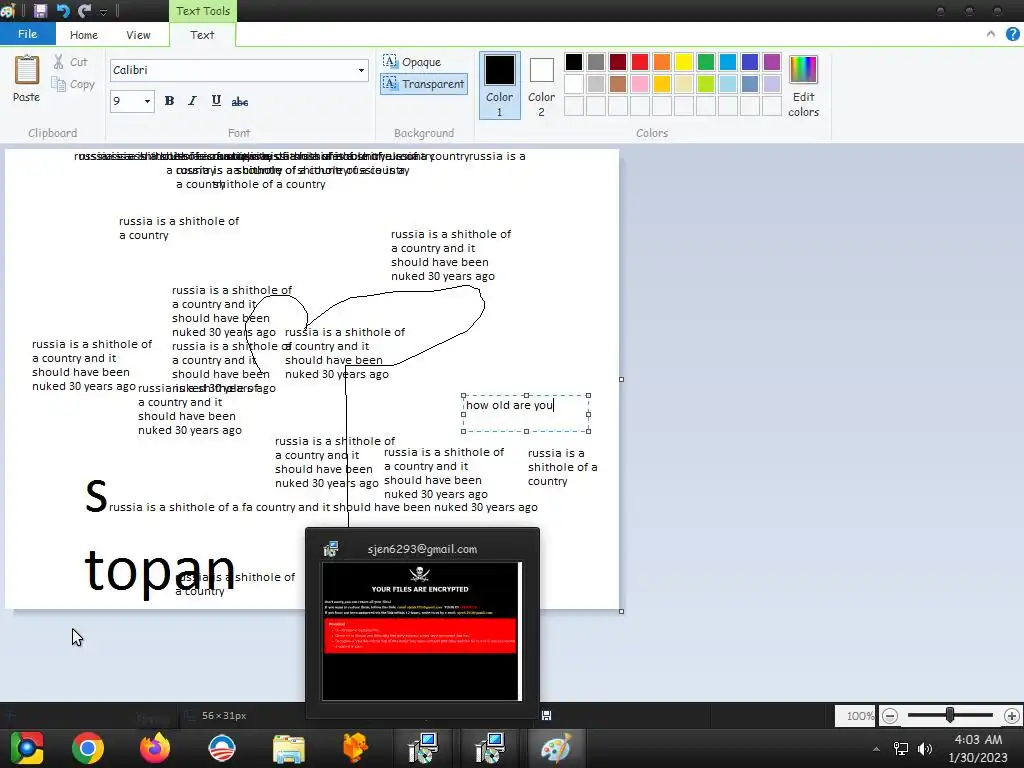Viewport: 1024px width, 768px height.
Task: Open the quick access toolbar customize arrow
Action: [103, 12]
